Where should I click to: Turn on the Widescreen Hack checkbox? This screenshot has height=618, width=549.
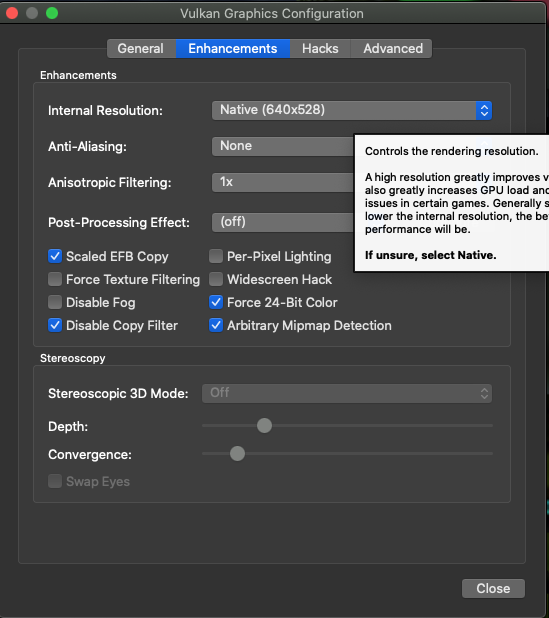tap(216, 279)
